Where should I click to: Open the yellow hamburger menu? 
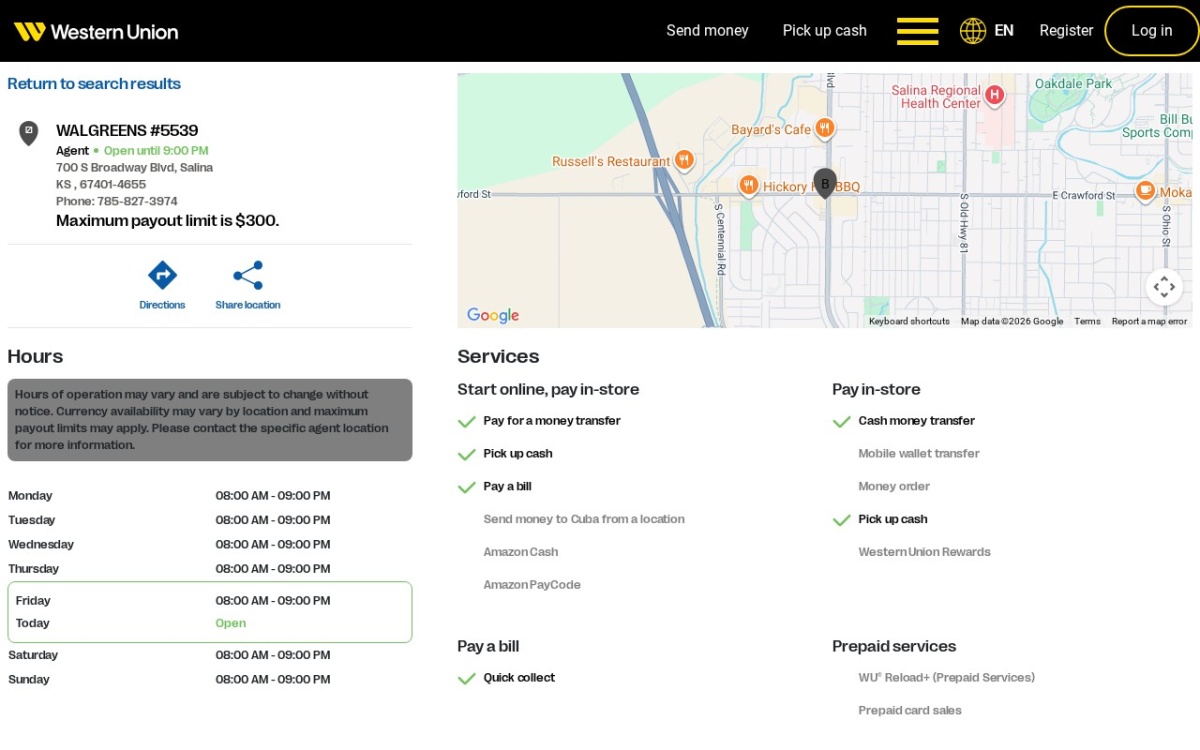coord(917,31)
